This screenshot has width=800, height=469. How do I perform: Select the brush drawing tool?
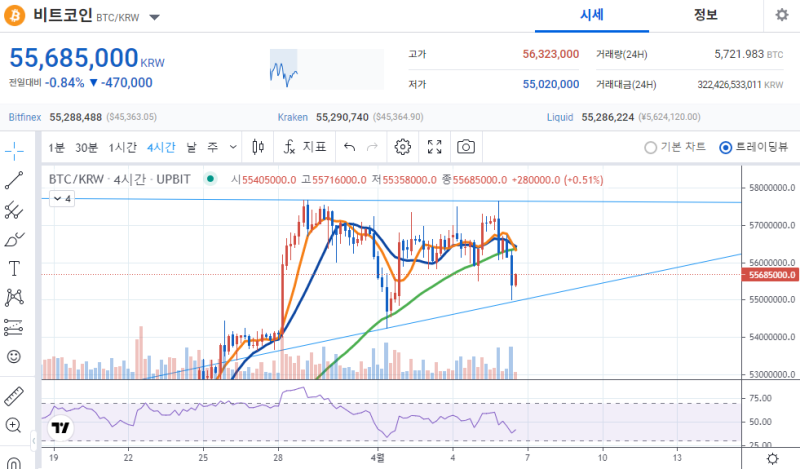coord(14,239)
